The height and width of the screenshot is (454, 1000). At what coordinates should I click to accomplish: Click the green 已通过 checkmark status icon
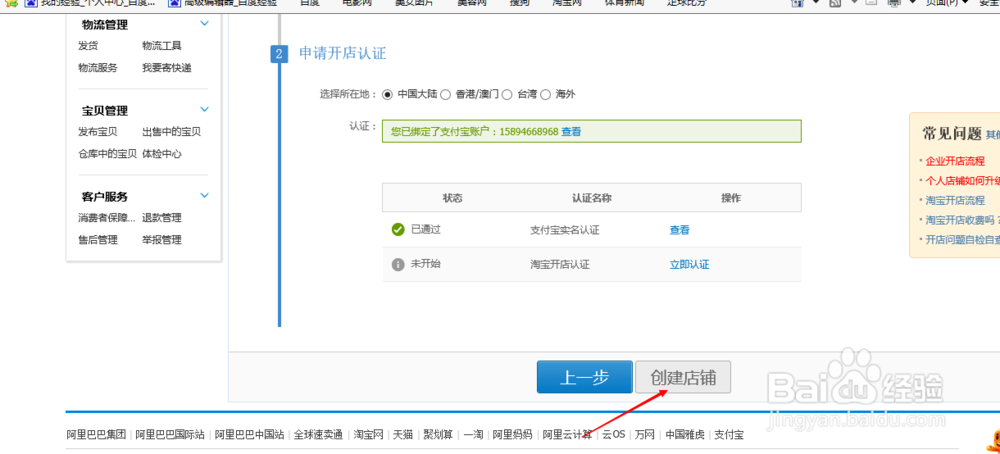[398, 230]
